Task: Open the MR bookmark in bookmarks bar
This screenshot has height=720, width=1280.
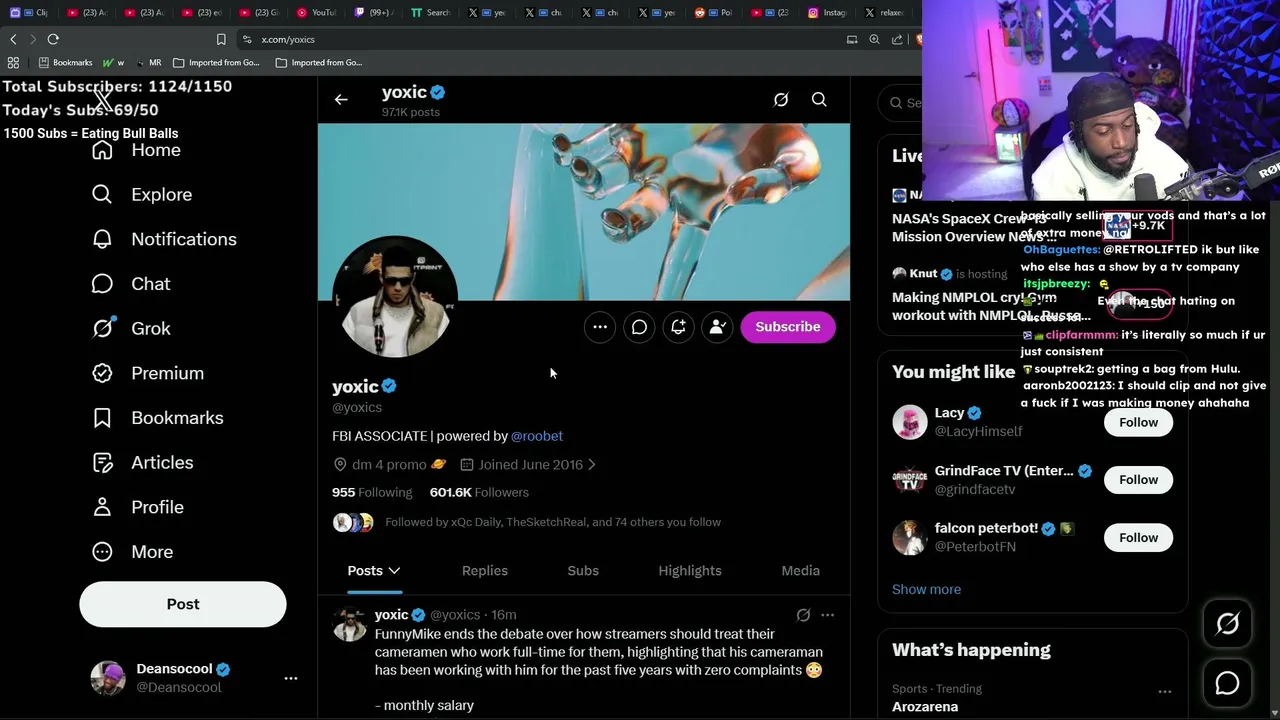Action: [x=149, y=62]
